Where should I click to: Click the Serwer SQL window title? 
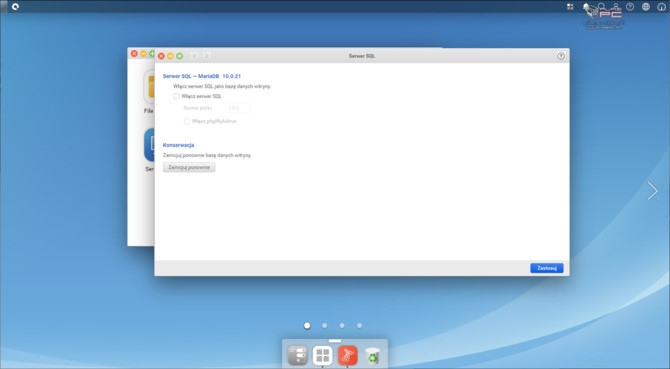click(362, 56)
